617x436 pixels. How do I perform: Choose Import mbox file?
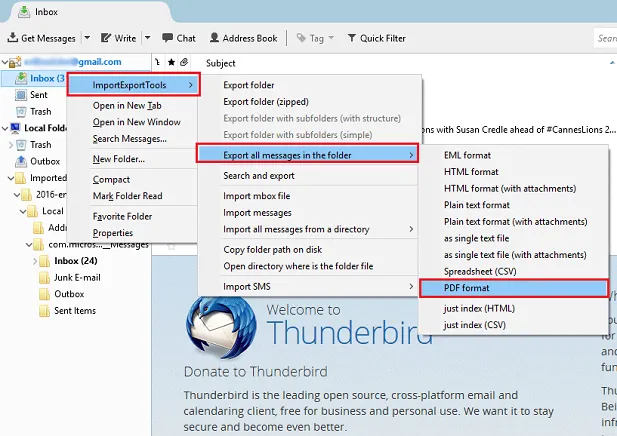(x=256, y=196)
